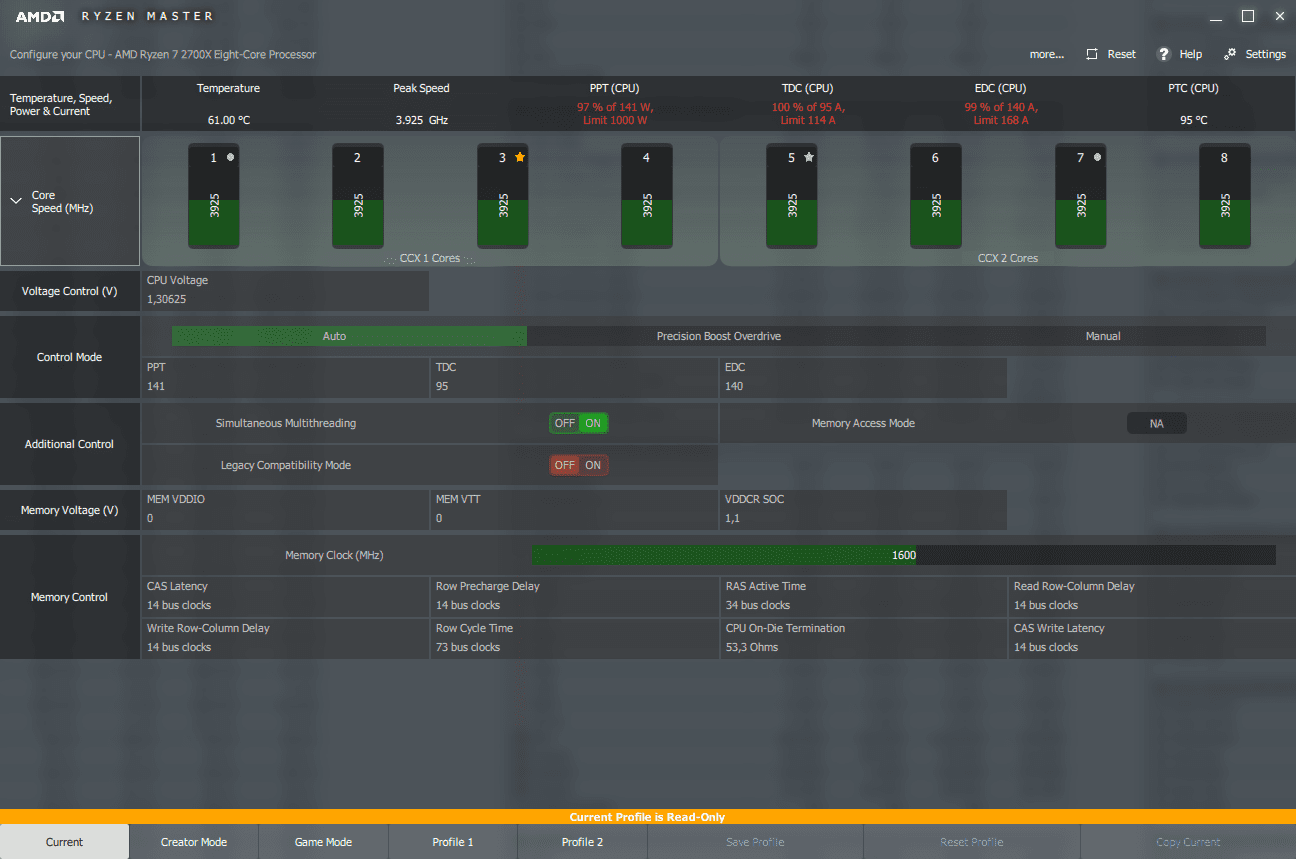This screenshot has height=859, width=1296.
Task: Select the core 4 speed bar
Action: pyautogui.click(x=647, y=196)
